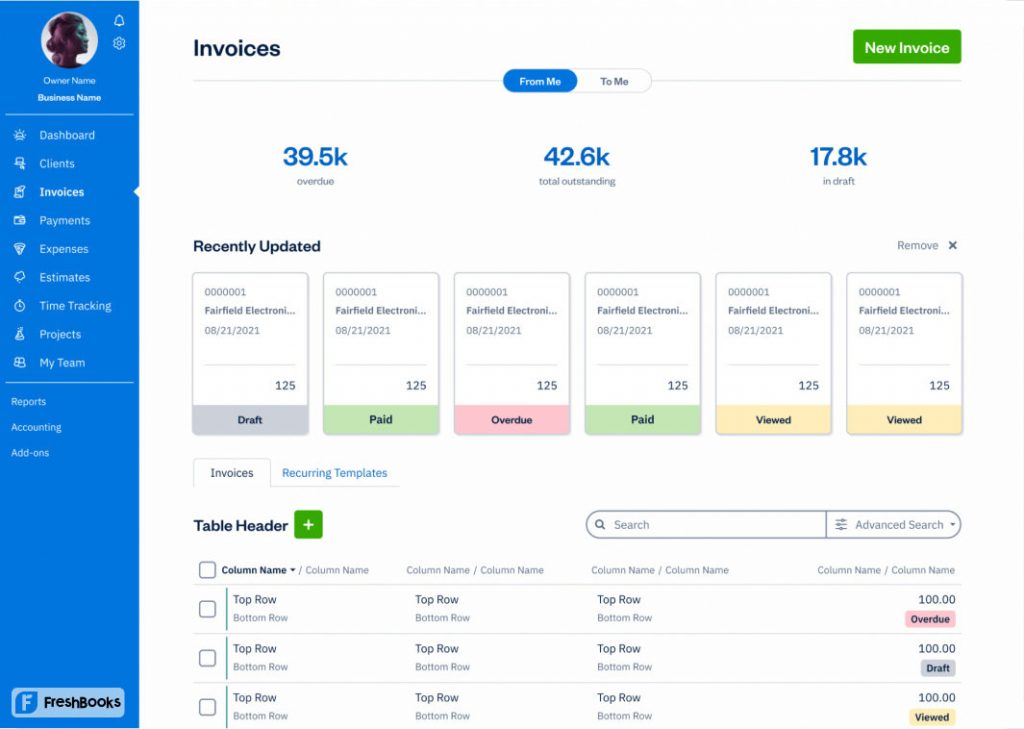
Task: Open the Dashboard from the sidebar
Action: tap(66, 134)
